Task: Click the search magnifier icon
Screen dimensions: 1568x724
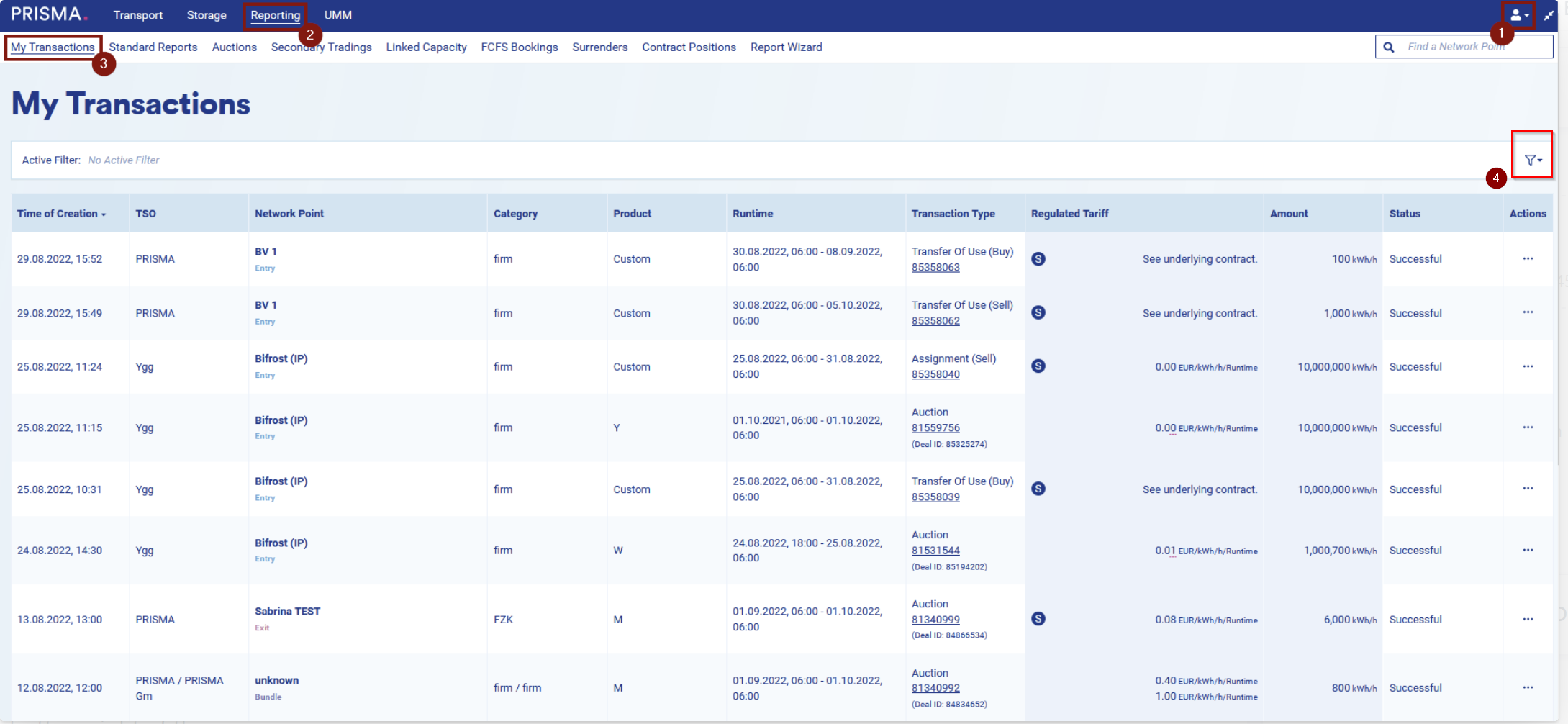Action: (x=1389, y=47)
